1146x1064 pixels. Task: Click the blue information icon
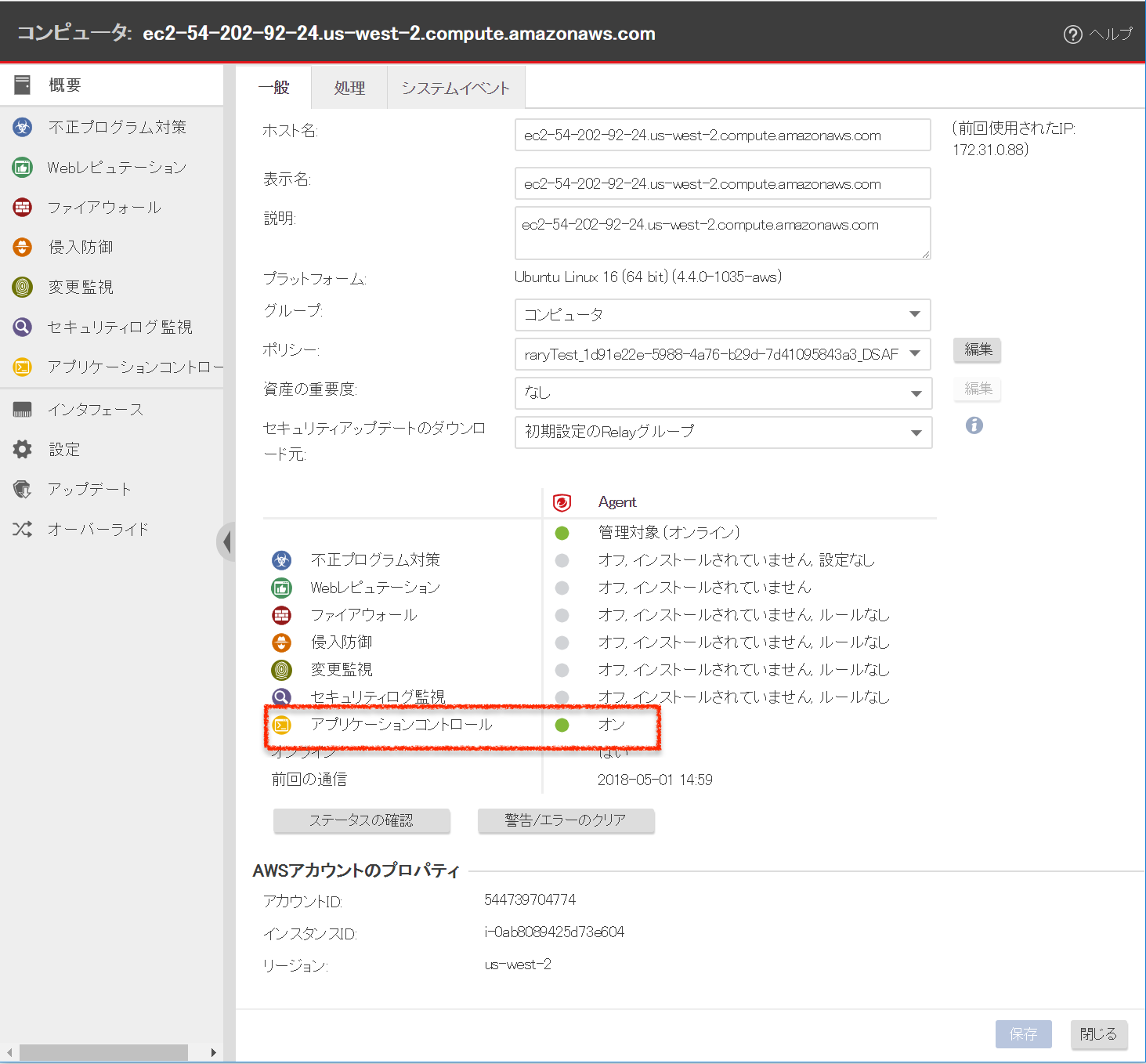point(974,425)
